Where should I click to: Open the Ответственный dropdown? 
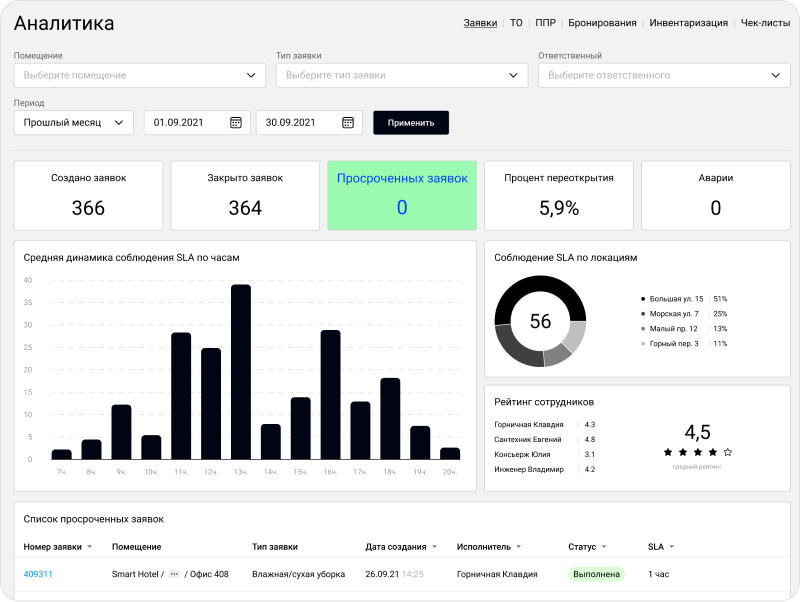776,75
